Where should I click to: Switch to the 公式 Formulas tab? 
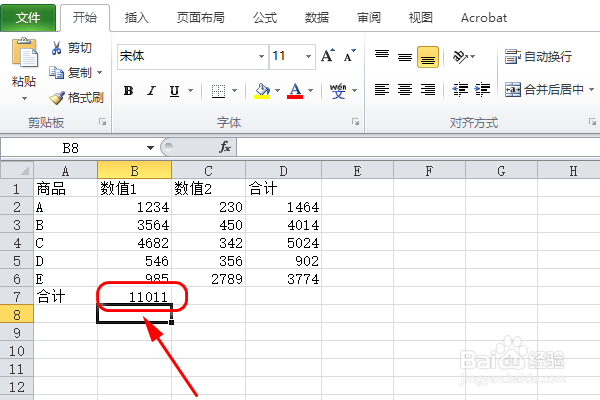click(x=265, y=18)
